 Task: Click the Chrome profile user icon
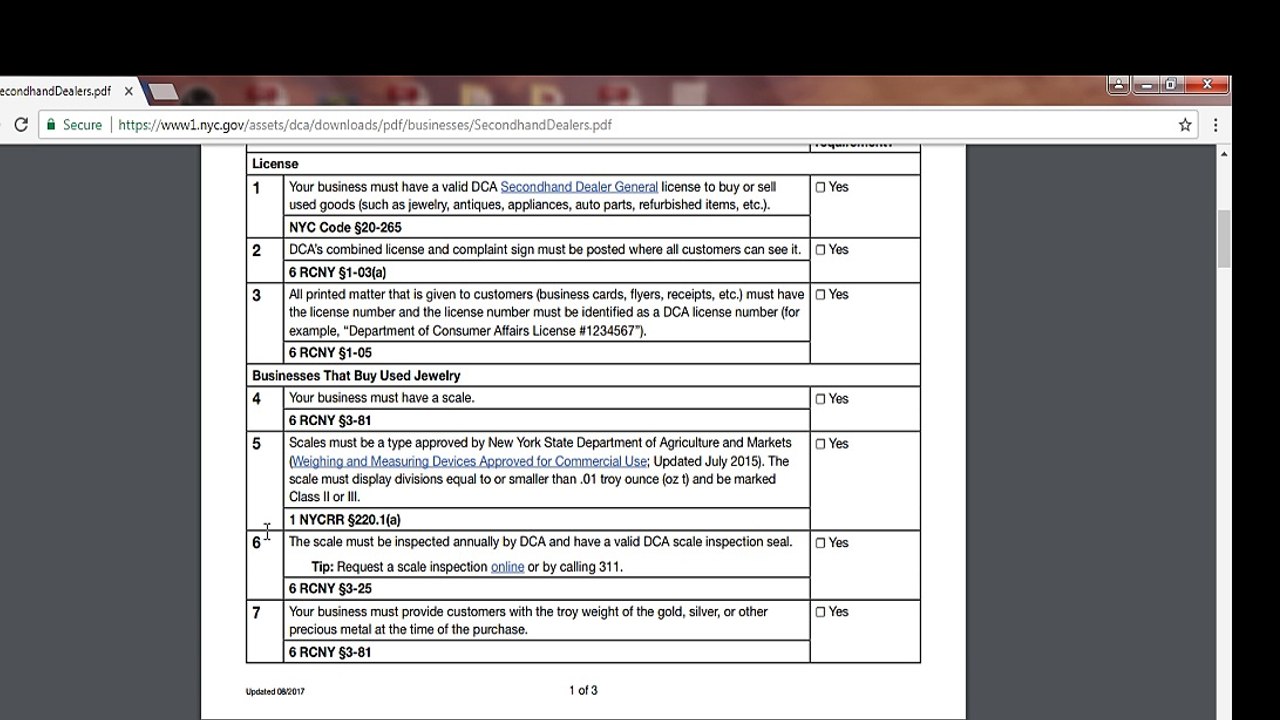[1118, 85]
